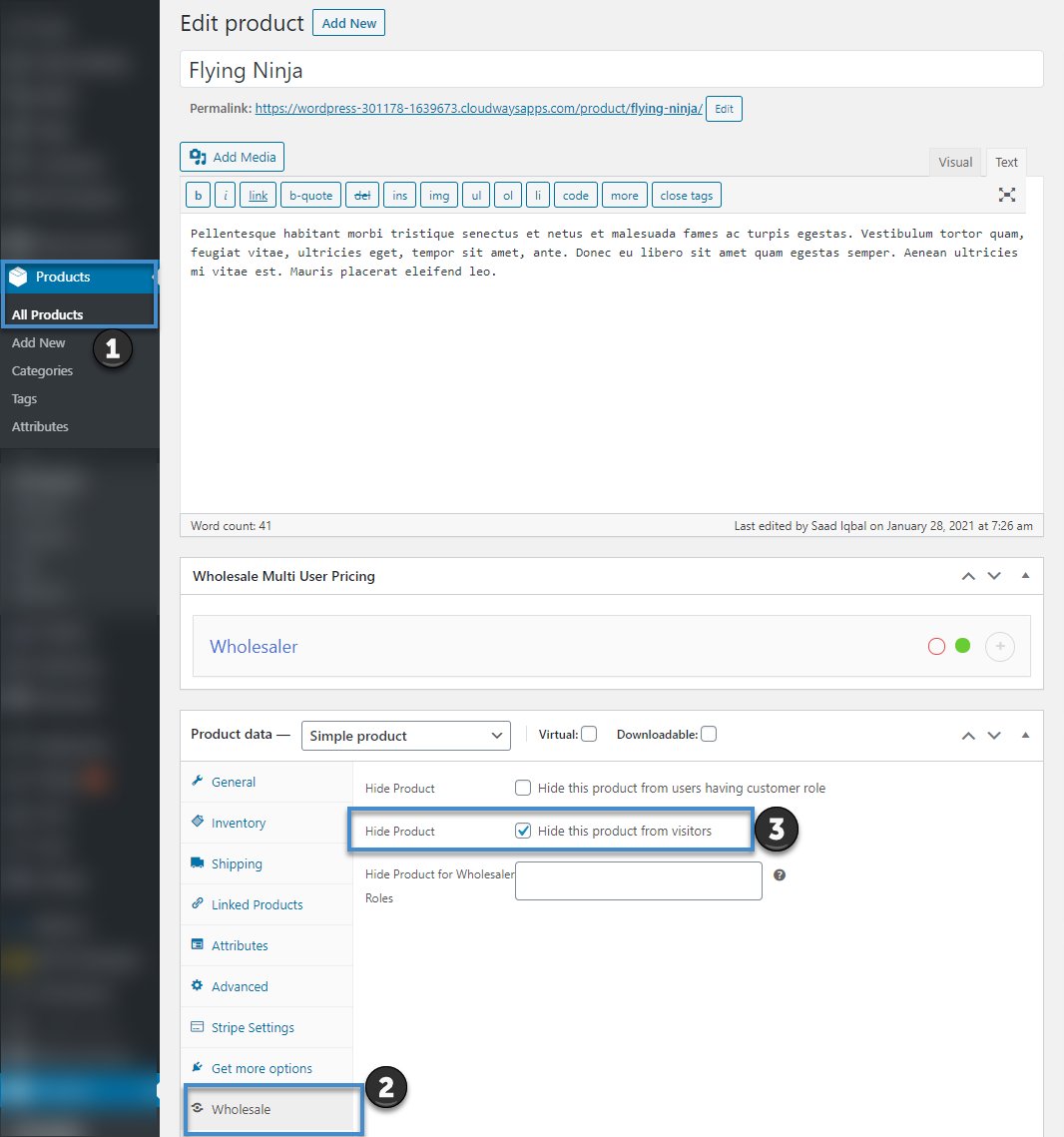The width and height of the screenshot is (1064, 1137).
Task: Click the red circle on Wholesaler row
Action: (936, 646)
